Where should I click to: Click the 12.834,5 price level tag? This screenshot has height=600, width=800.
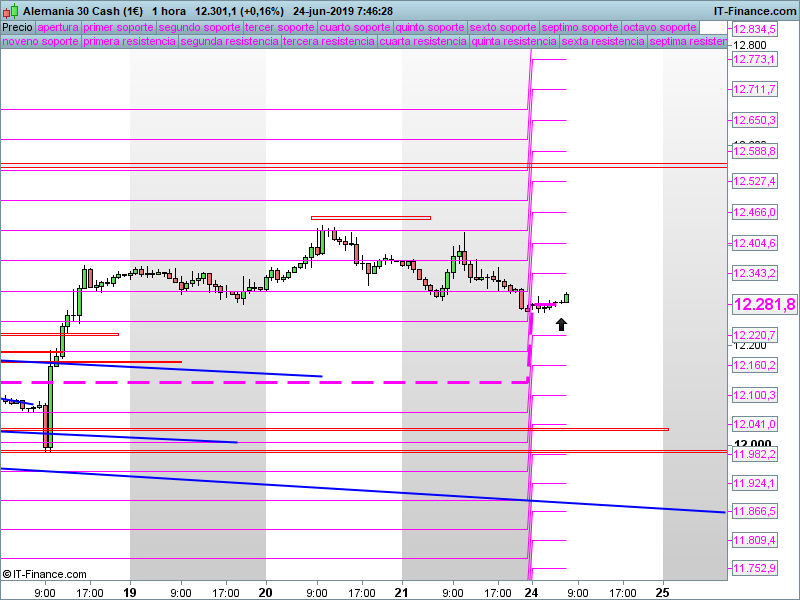point(755,29)
